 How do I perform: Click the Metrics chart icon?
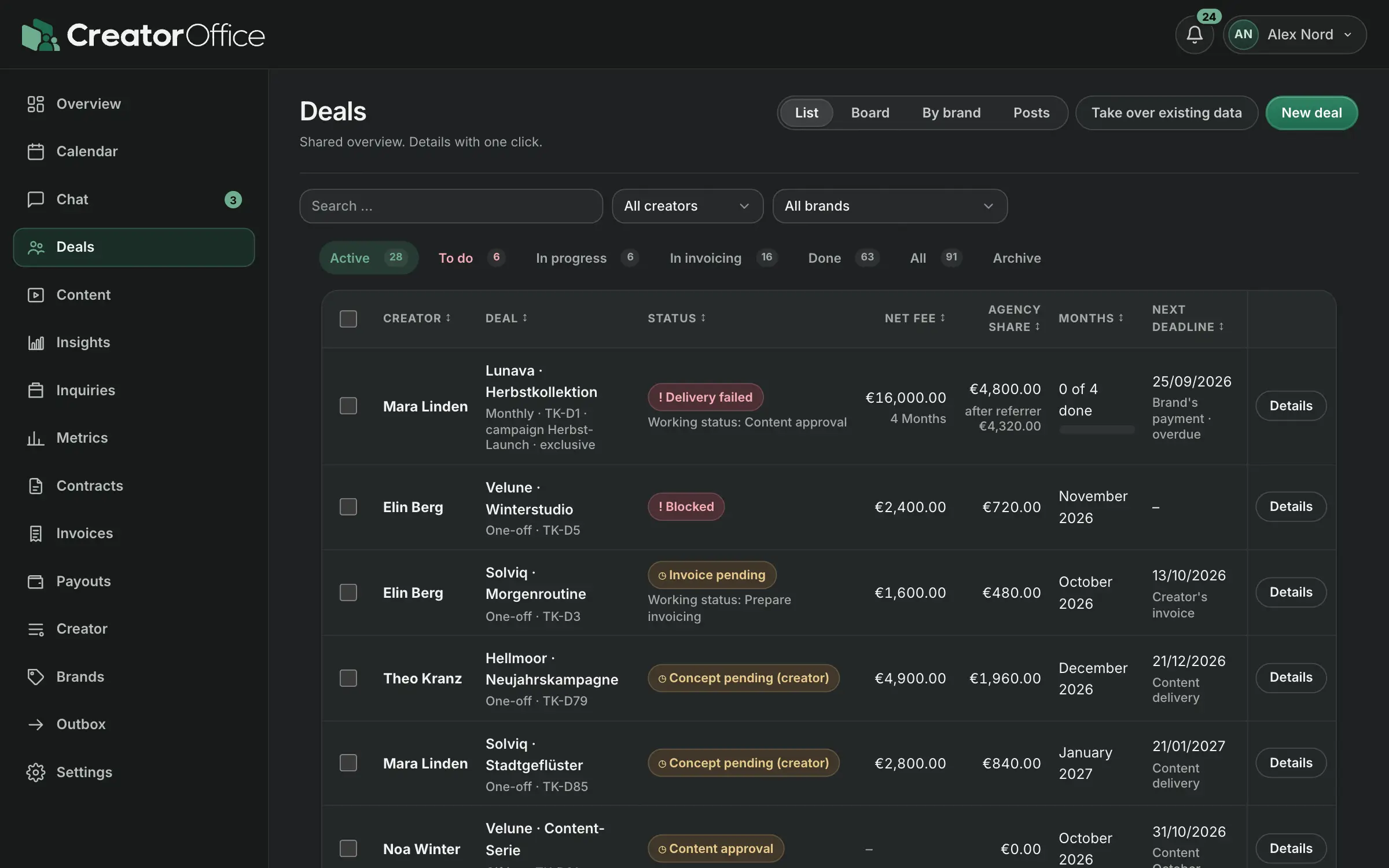tap(36, 438)
